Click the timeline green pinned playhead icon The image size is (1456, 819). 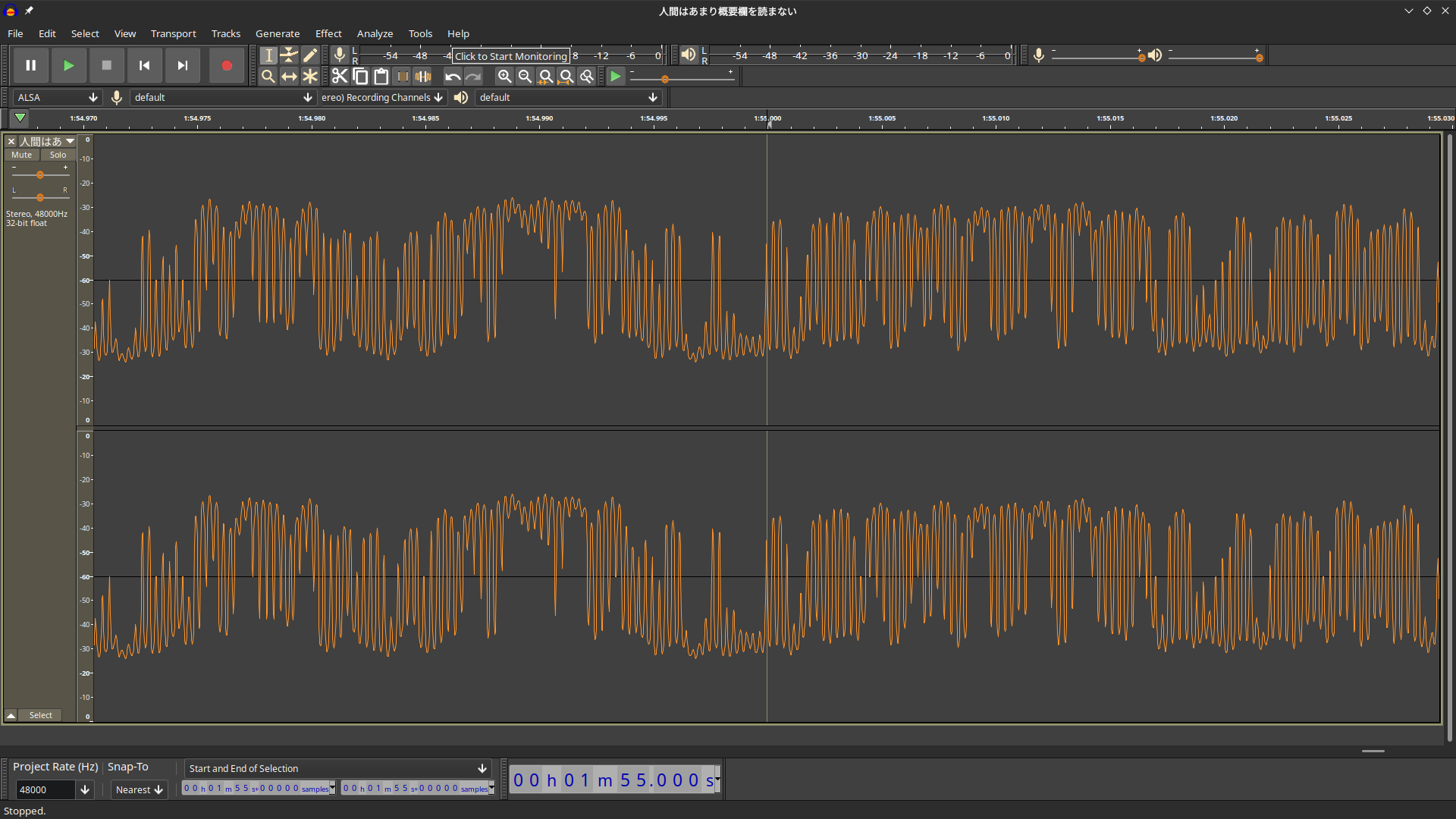20,118
